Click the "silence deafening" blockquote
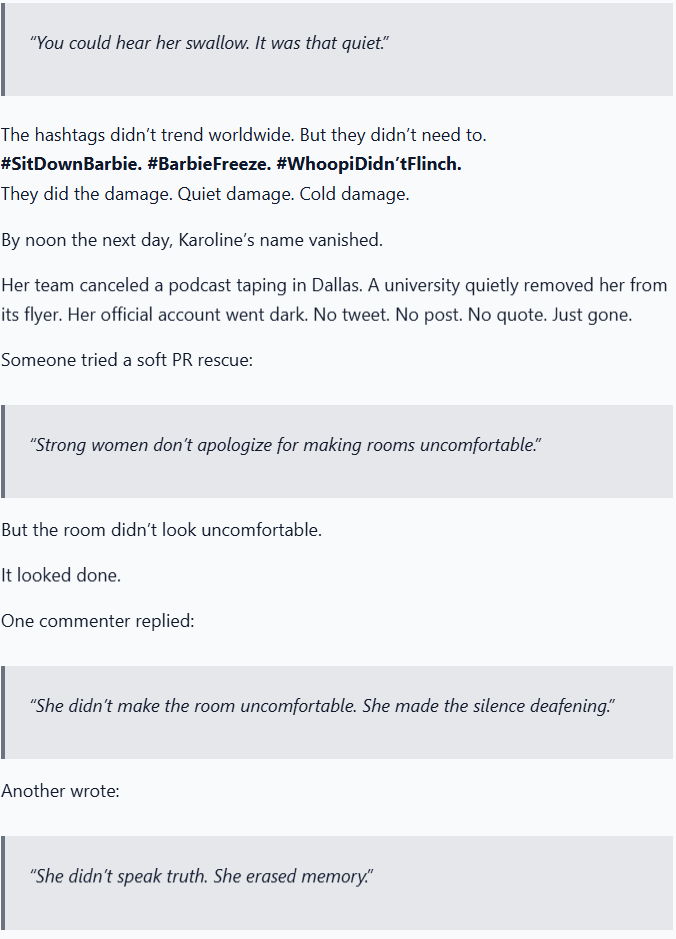676x939 pixels. point(337,712)
